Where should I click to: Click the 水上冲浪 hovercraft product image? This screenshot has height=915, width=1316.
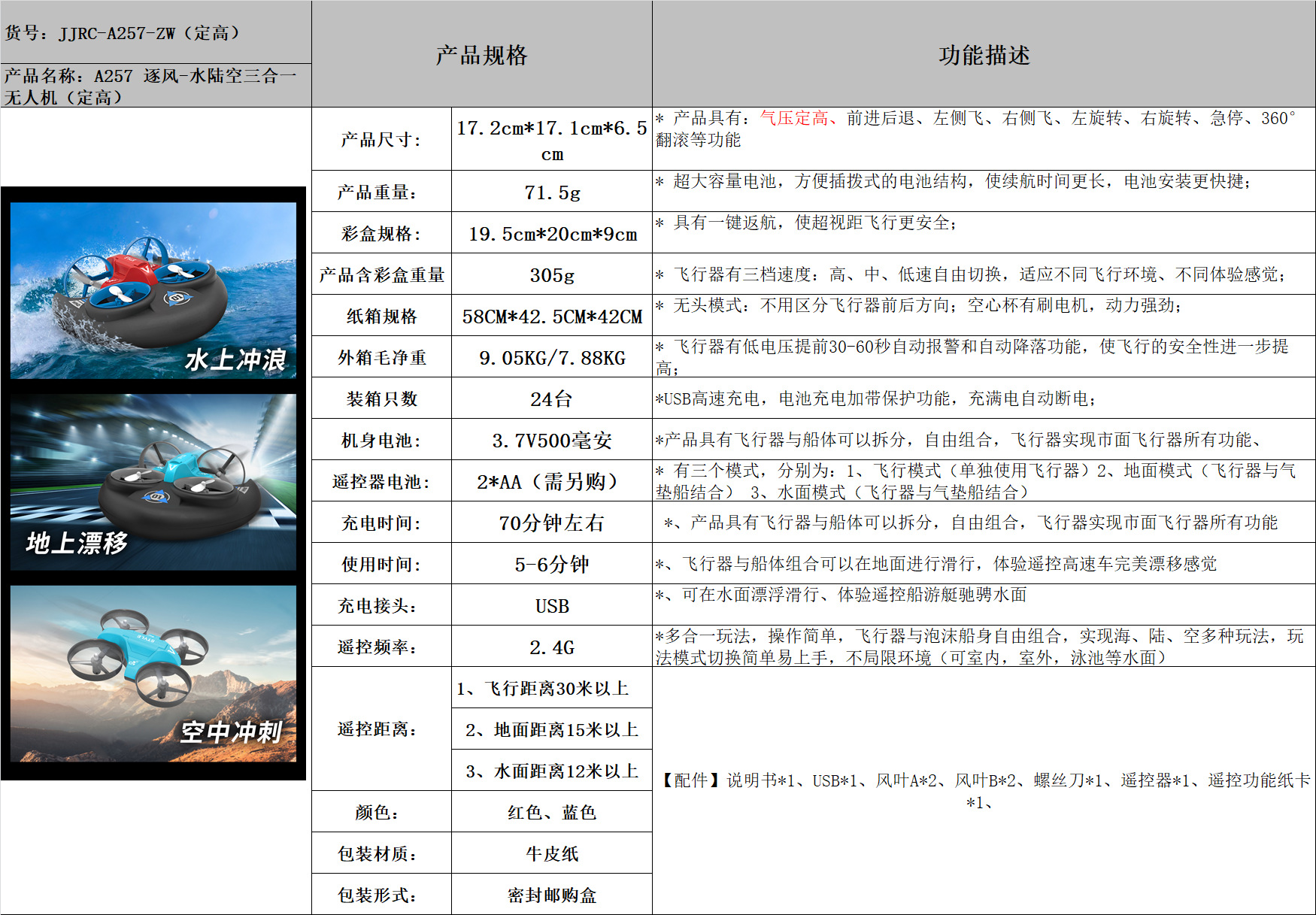pyautogui.click(x=153, y=289)
